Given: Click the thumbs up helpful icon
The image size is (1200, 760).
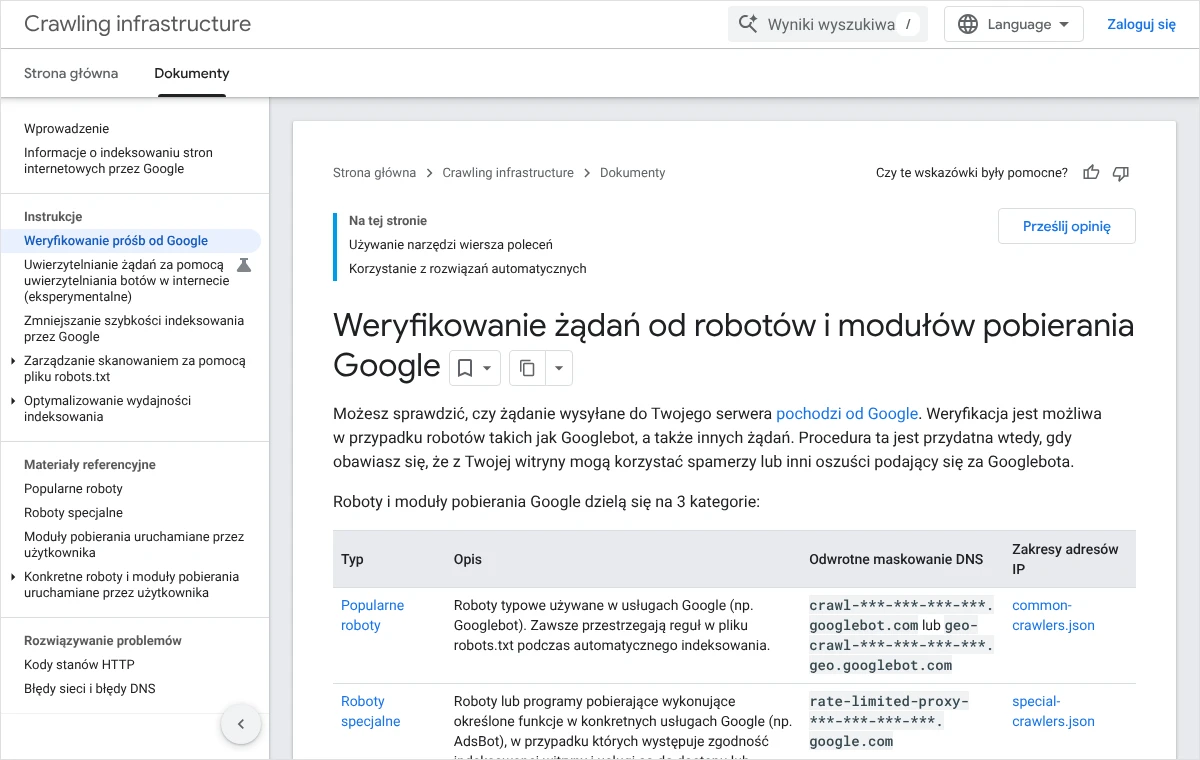Looking at the screenshot, I should pyautogui.click(x=1091, y=173).
